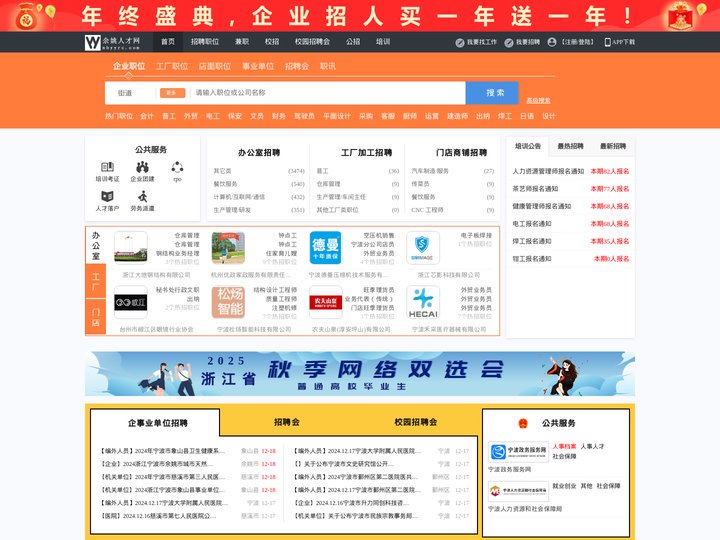The height and width of the screenshot is (540, 720).
Task: Open 浙江大地钢结构有限公司 company logo
Action: click(131, 248)
